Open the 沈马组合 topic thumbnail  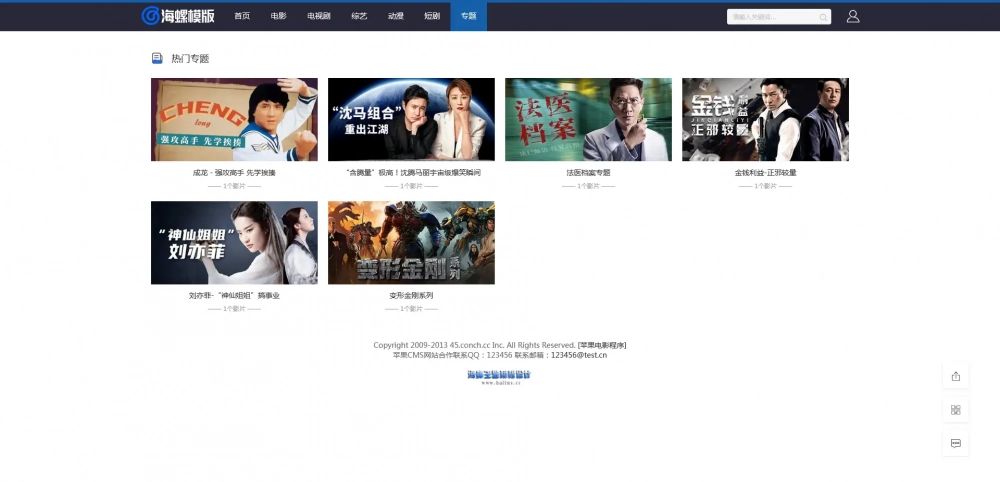tap(411, 119)
